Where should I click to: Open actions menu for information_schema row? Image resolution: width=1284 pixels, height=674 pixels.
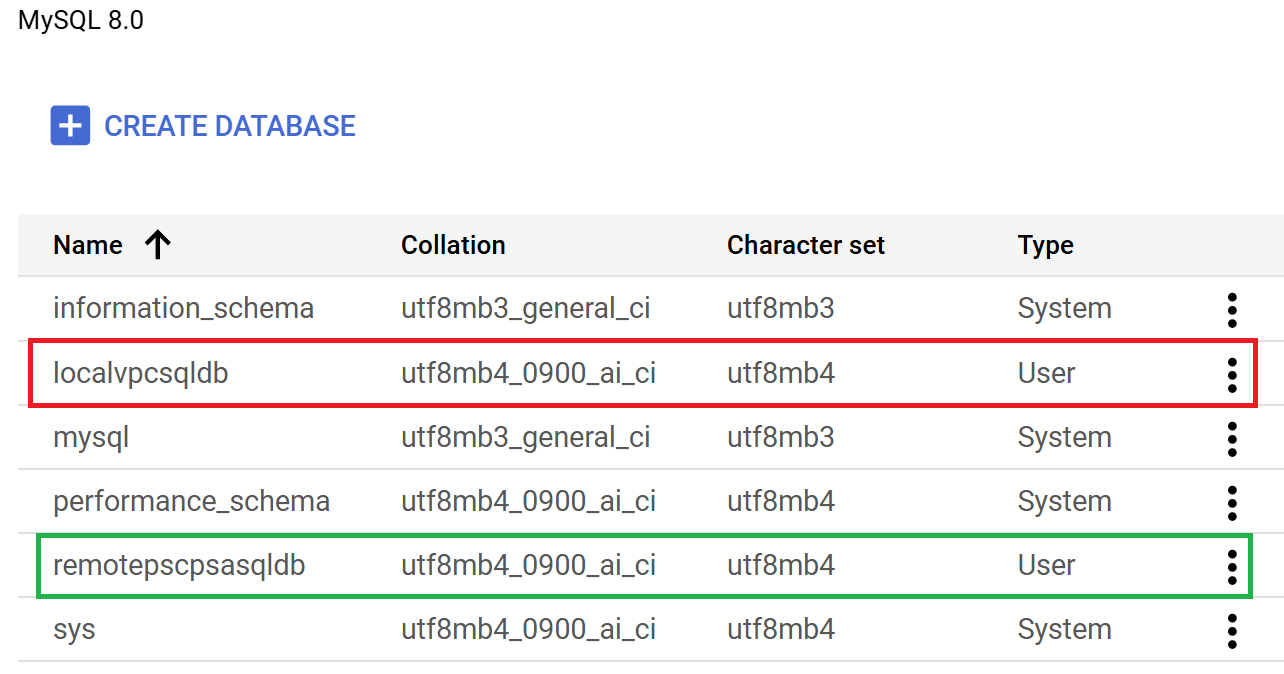[1232, 310]
